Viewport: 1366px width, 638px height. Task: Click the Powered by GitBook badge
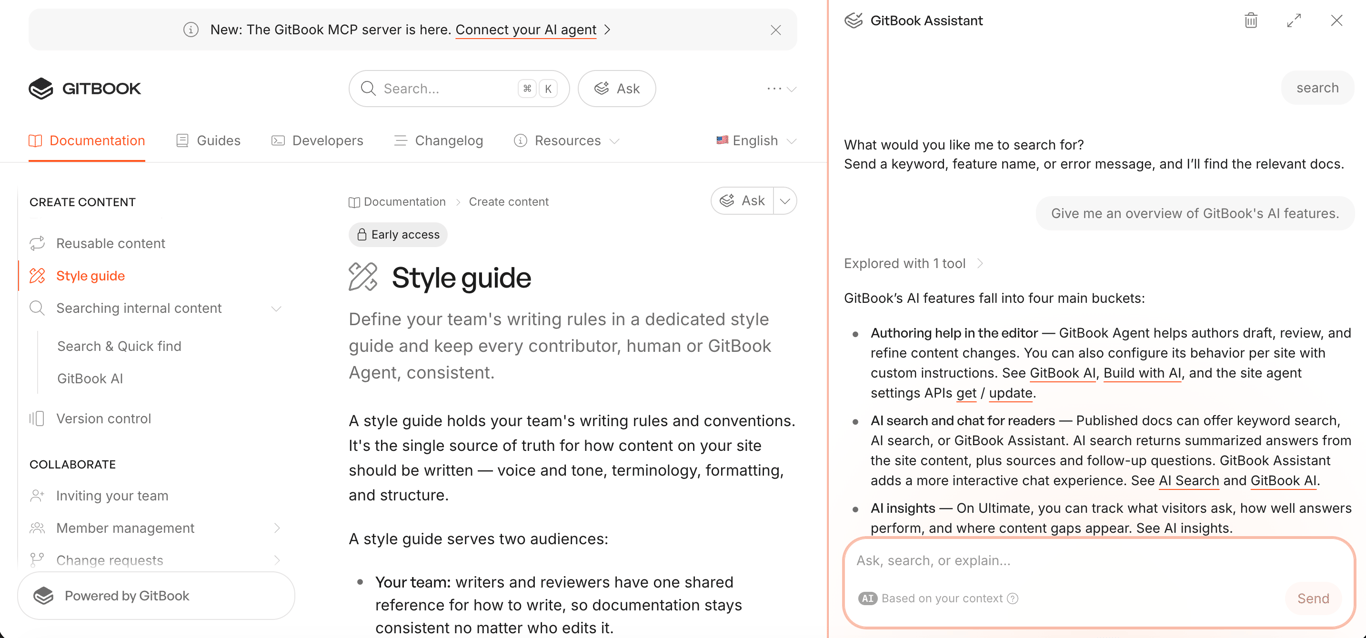tap(156, 596)
